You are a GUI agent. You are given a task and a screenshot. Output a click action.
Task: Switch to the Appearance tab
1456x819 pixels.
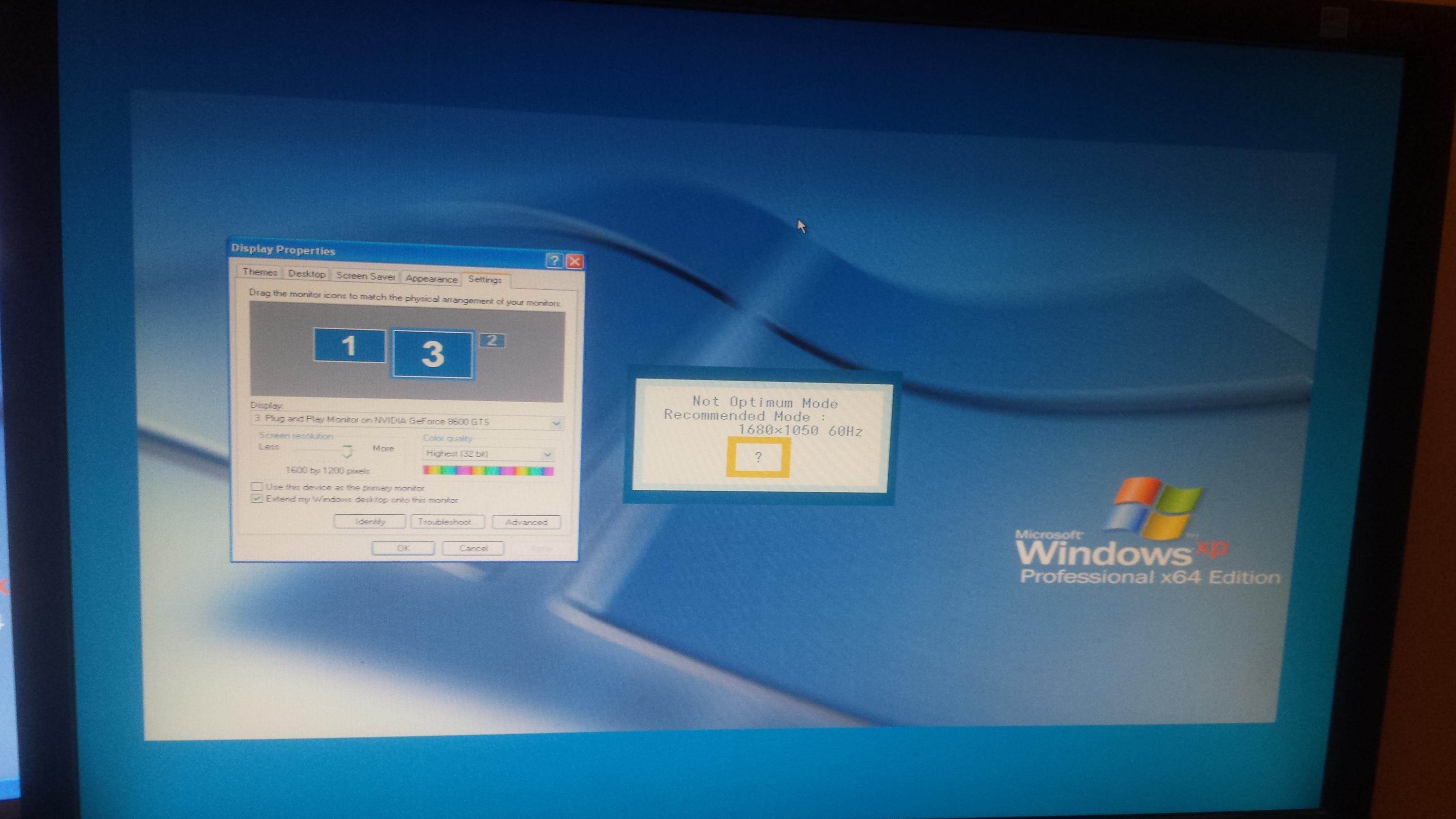431,278
